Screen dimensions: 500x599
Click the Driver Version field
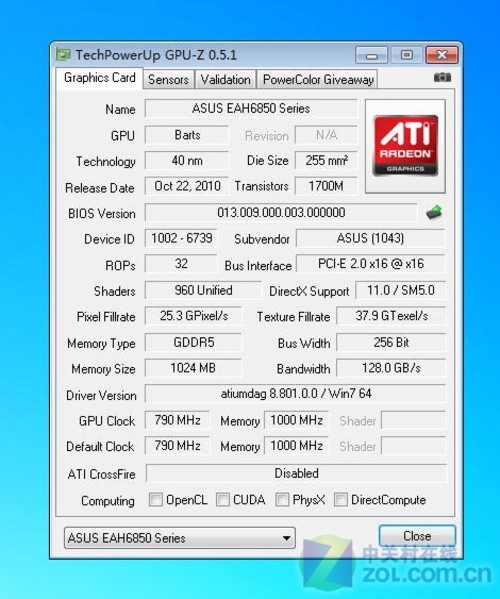tap(295, 393)
